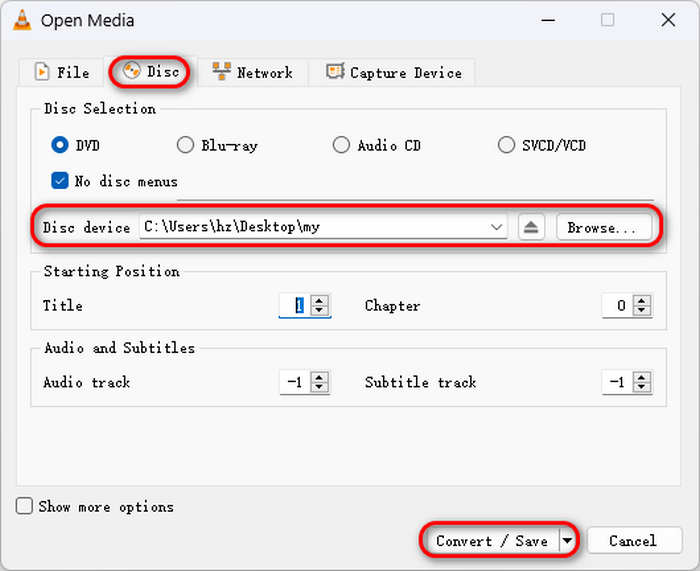Switch to the Disc tab
Viewport: 700px width, 571px height.
tap(151, 71)
